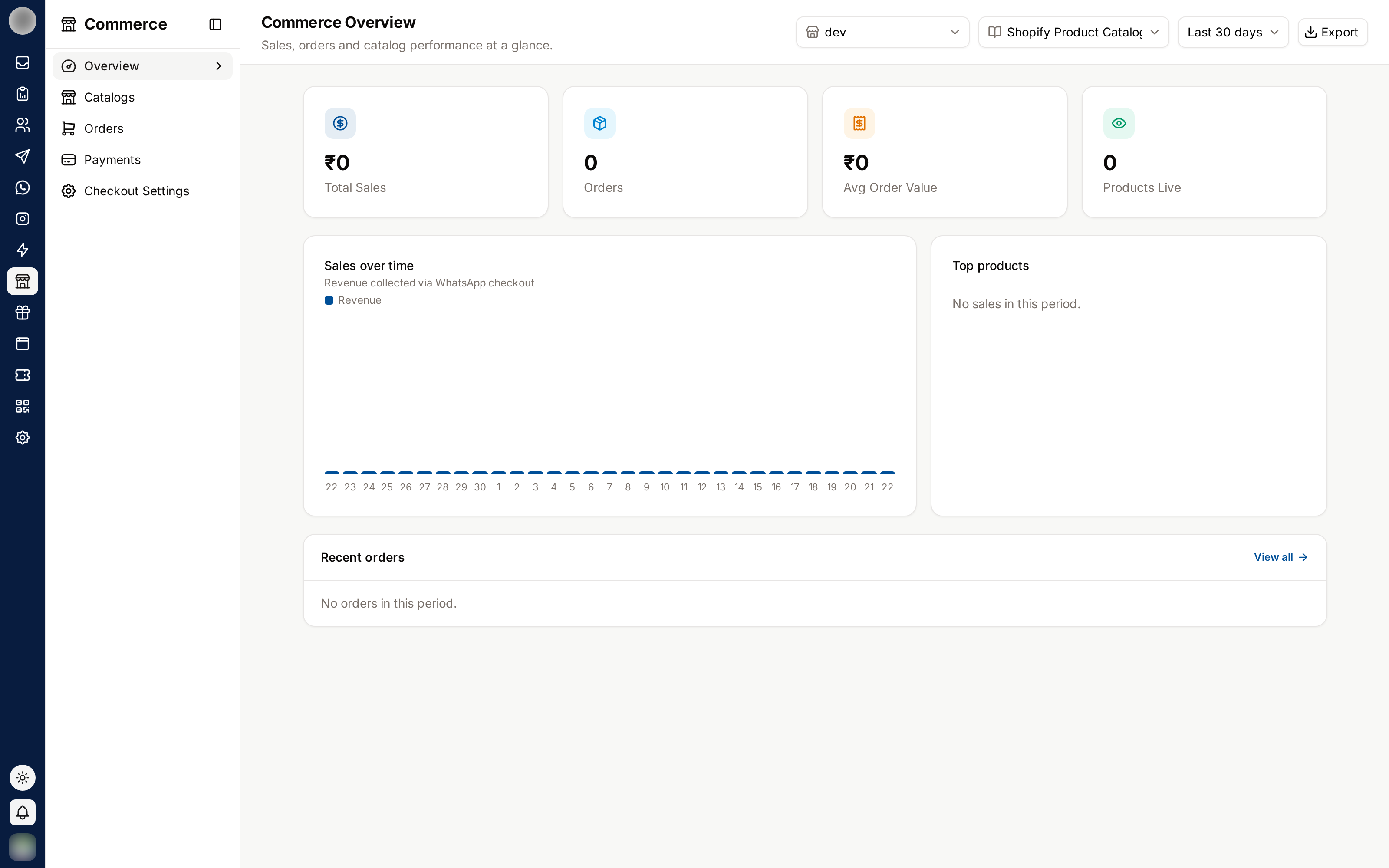Click the Revenue legend color swatch
Viewport: 1389px width, 868px height.
click(329, 300)
